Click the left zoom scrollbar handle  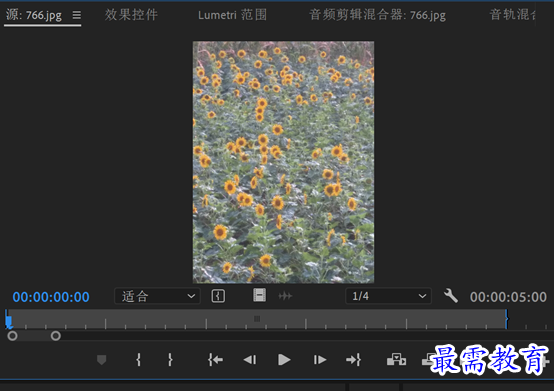pos(12,336)
